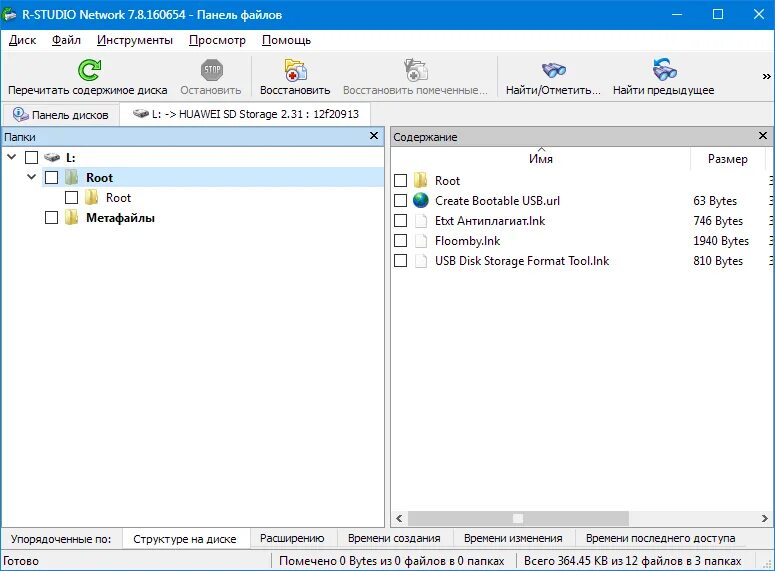775x571 pixels.
Task: Click status text Всего 364.45 KB
Action: point(633,561)
